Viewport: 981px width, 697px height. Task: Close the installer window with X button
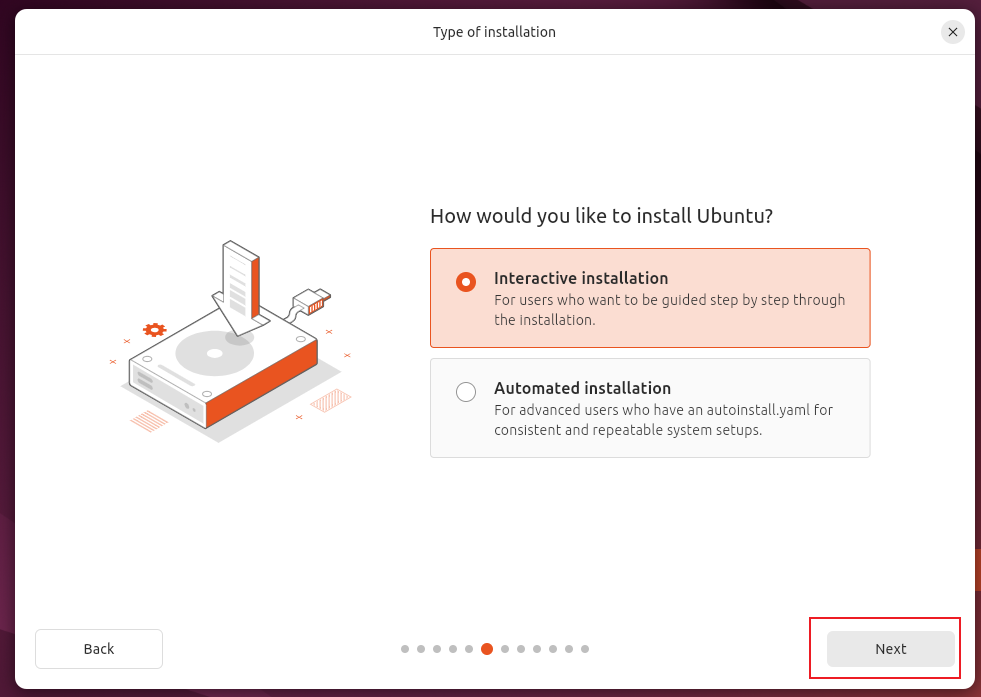[x=953, y=32]
